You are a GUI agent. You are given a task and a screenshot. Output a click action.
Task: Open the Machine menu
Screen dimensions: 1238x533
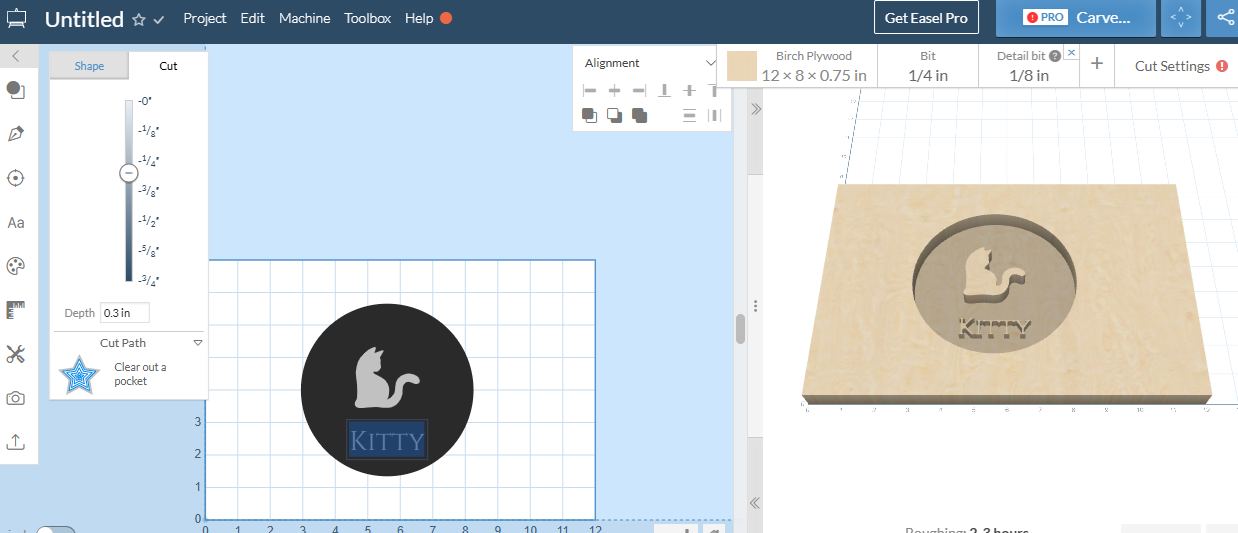point(304,18)
